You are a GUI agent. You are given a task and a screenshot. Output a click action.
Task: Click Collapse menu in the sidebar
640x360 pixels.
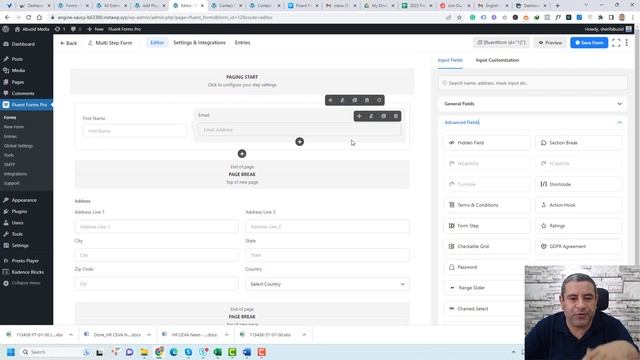pos(26,283)
